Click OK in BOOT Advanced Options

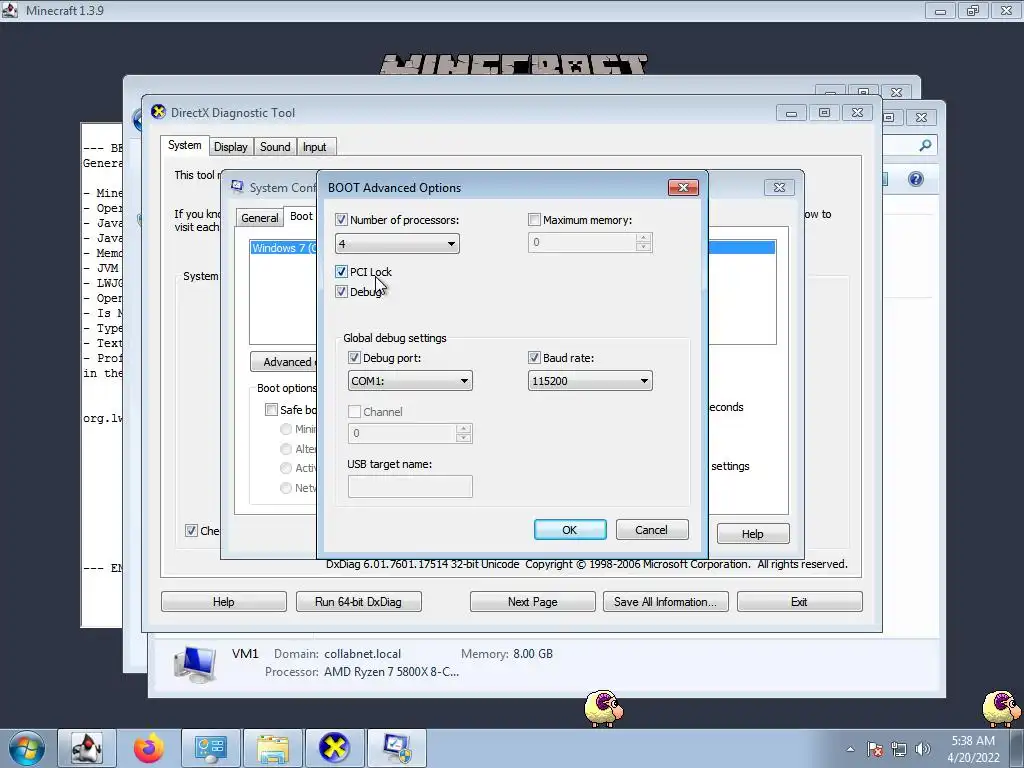pos(570,530)
